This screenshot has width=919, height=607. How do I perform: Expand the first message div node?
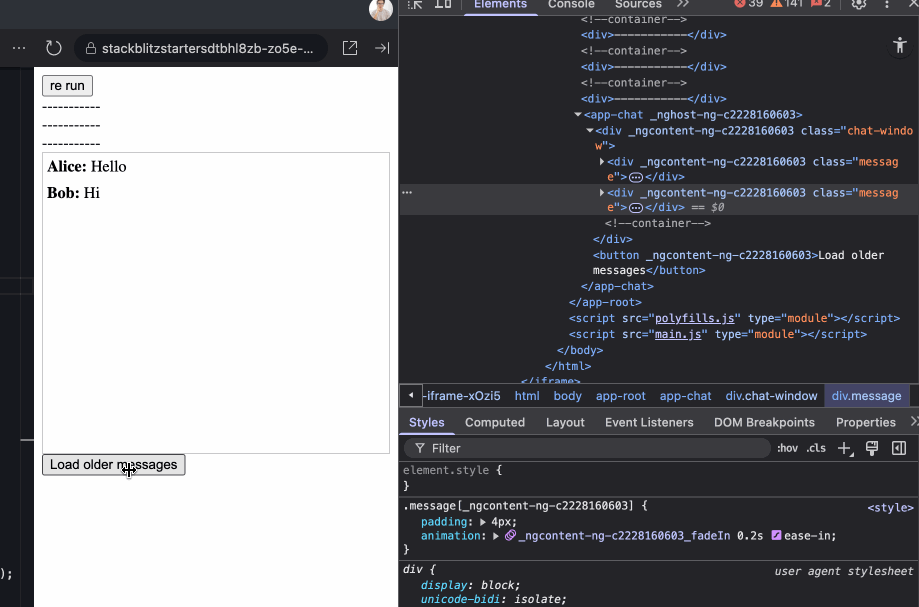[602, 161]
